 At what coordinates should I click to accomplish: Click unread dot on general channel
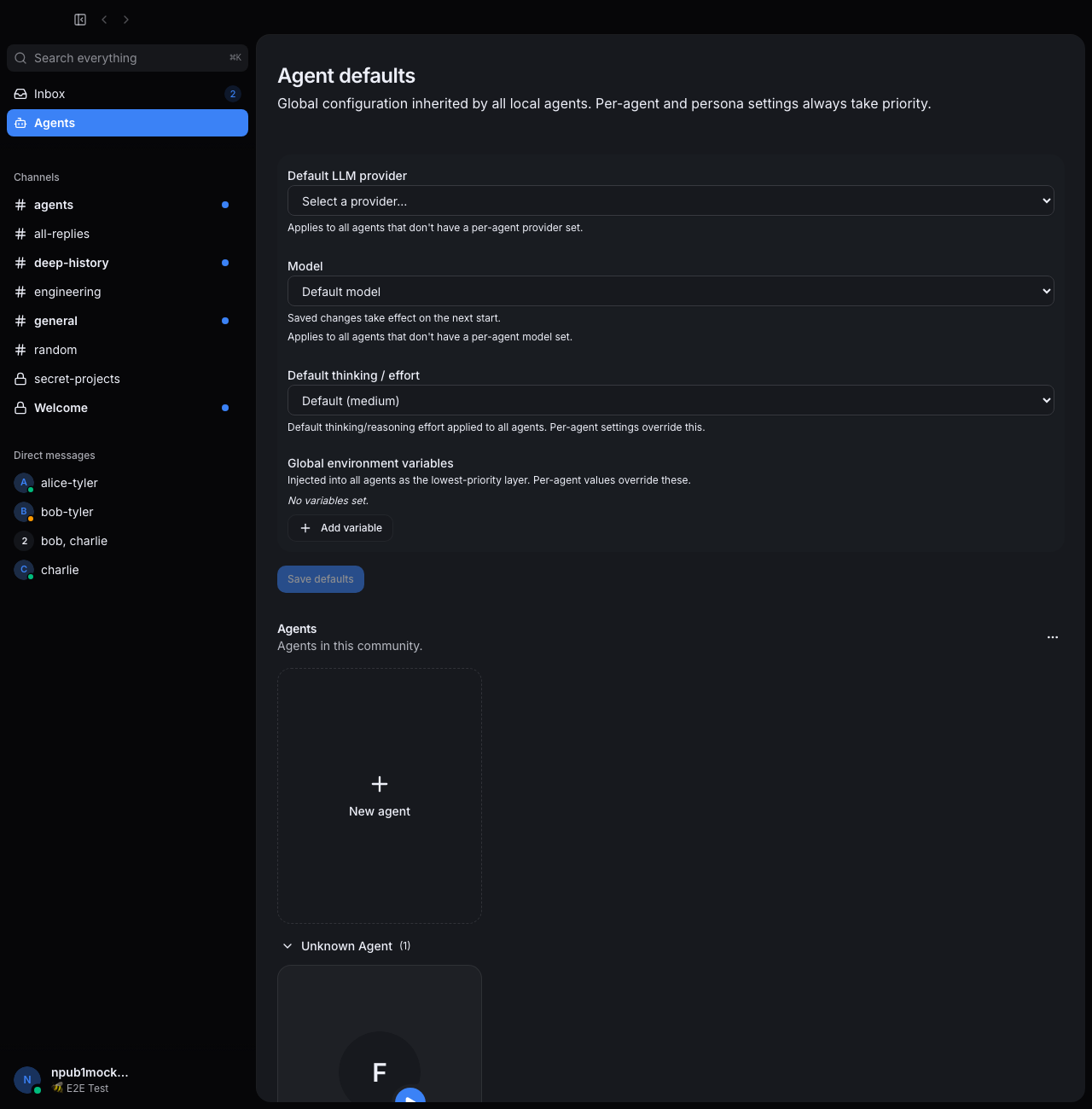tap(225, 321)
